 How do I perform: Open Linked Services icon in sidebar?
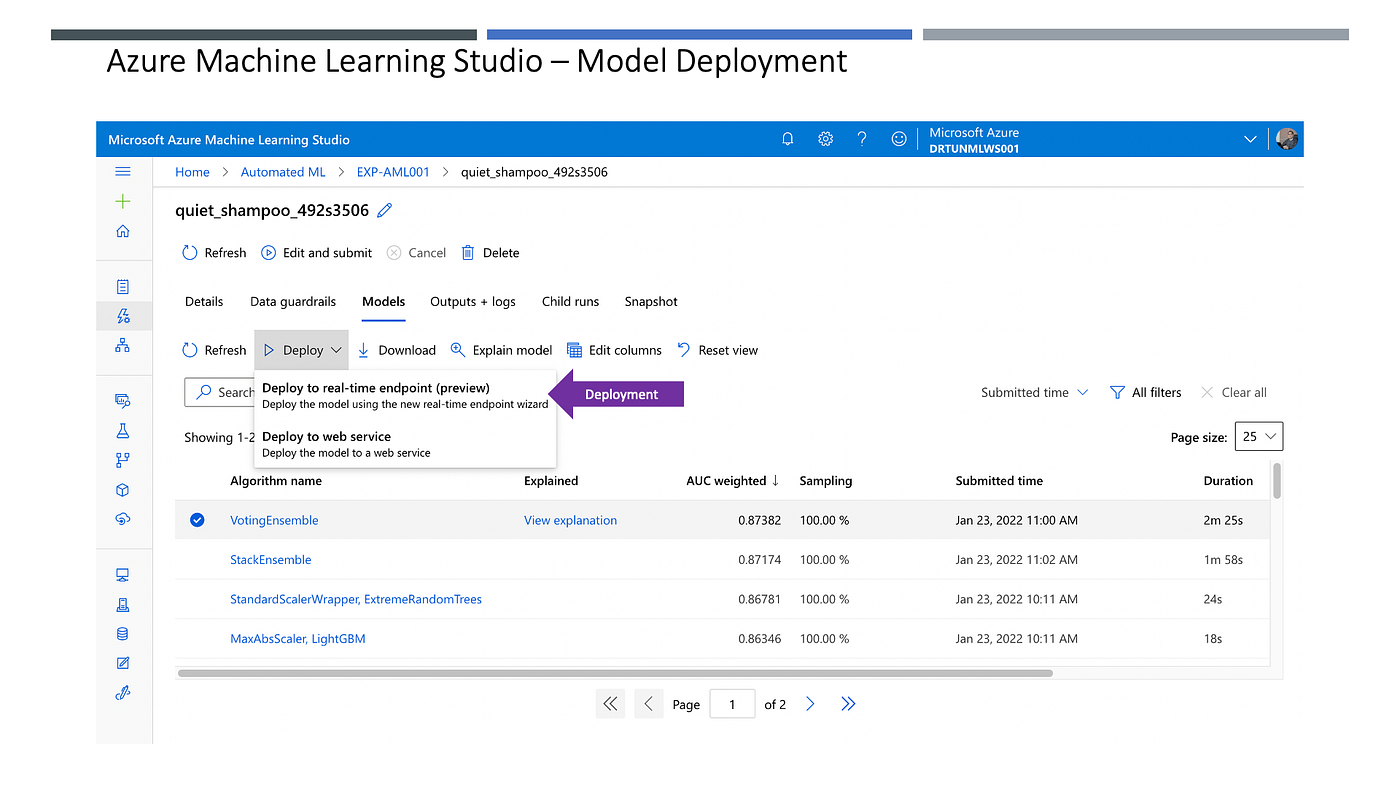click(123, 693)
